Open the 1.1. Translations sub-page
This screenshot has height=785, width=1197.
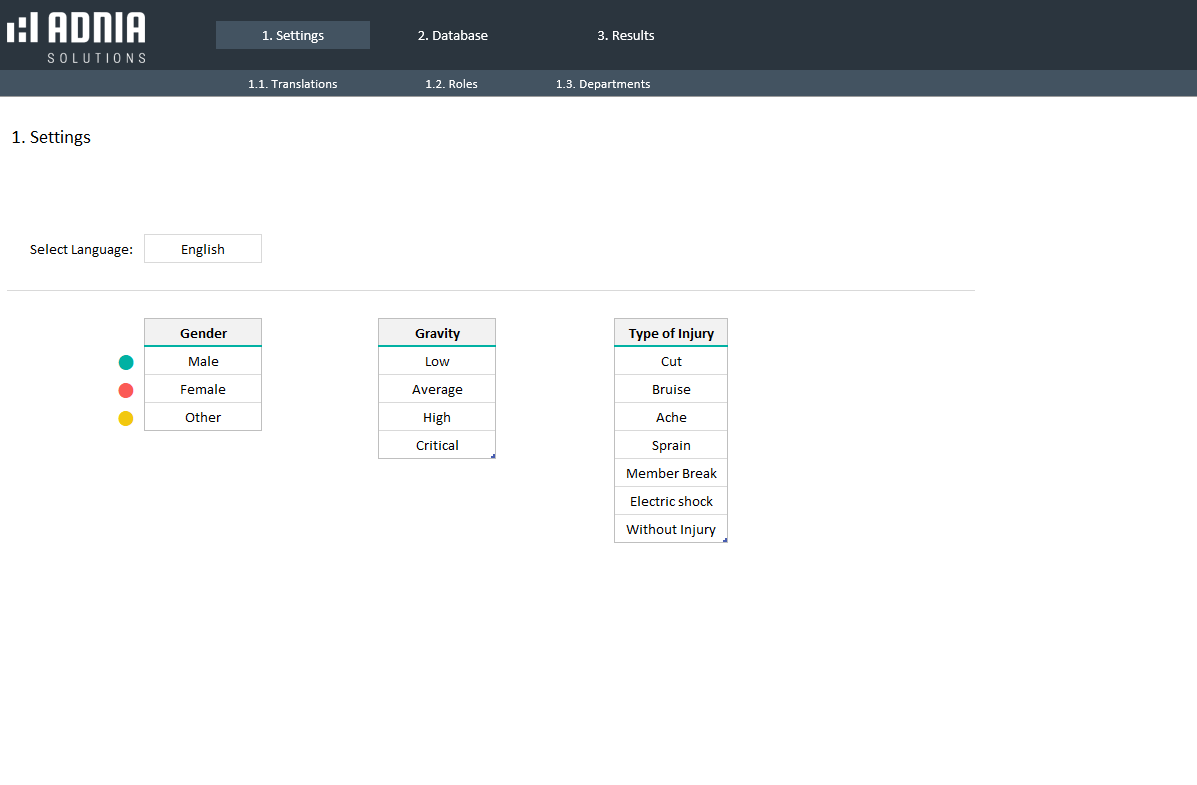tap(293, 84)
